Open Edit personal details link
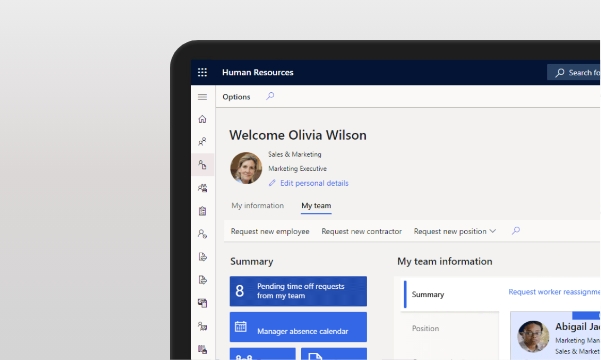601x360 pixels. [x=314, y=183]
